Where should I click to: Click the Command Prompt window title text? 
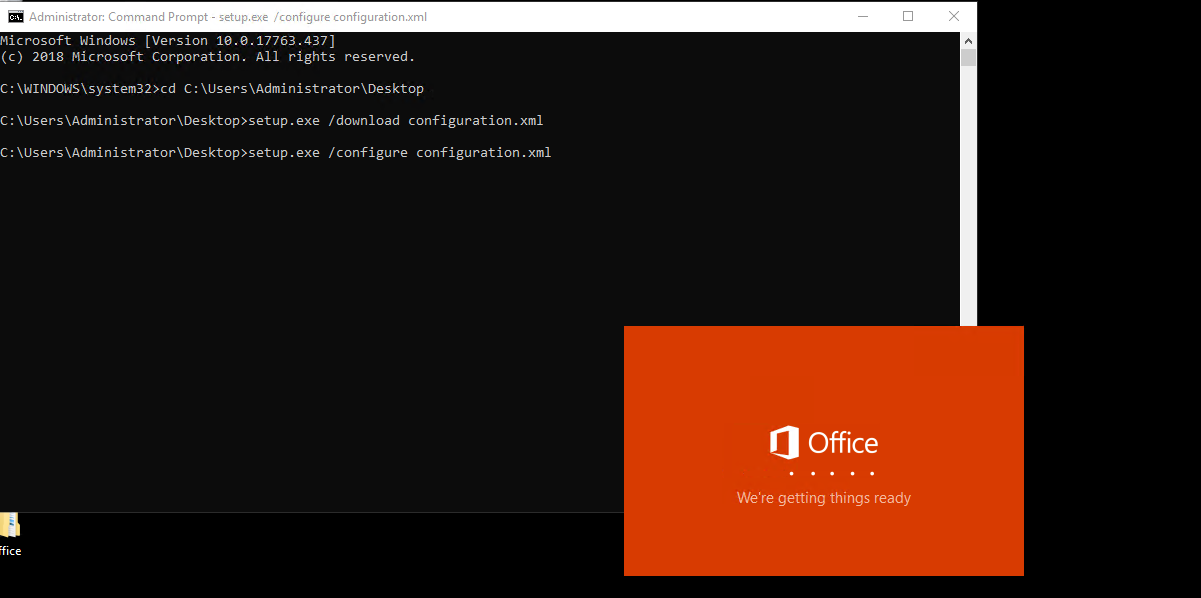coord(228,17)
